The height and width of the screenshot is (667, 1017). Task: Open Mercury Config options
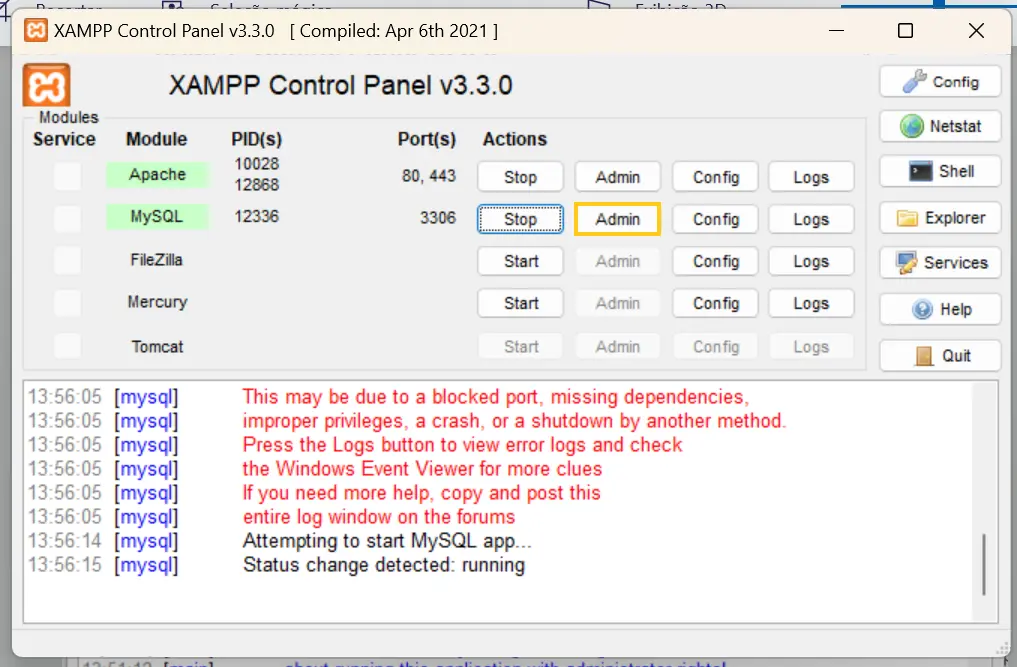715,303
